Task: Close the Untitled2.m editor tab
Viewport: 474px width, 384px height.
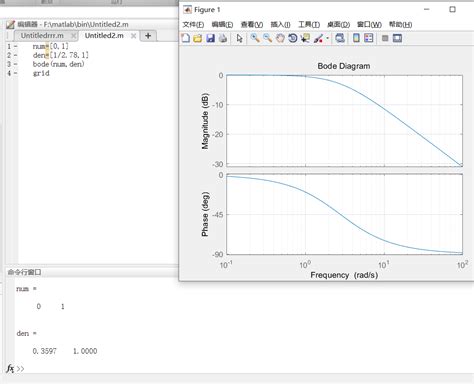Action: click(x=133, y=36)
